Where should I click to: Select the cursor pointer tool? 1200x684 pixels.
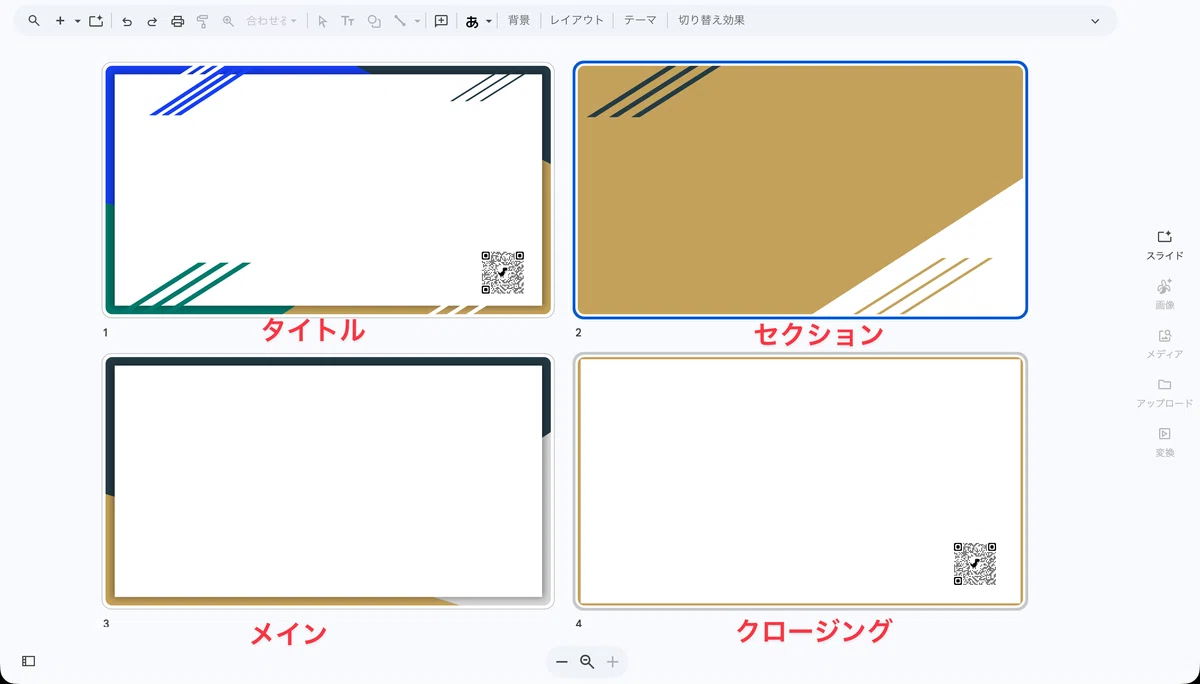322,20
